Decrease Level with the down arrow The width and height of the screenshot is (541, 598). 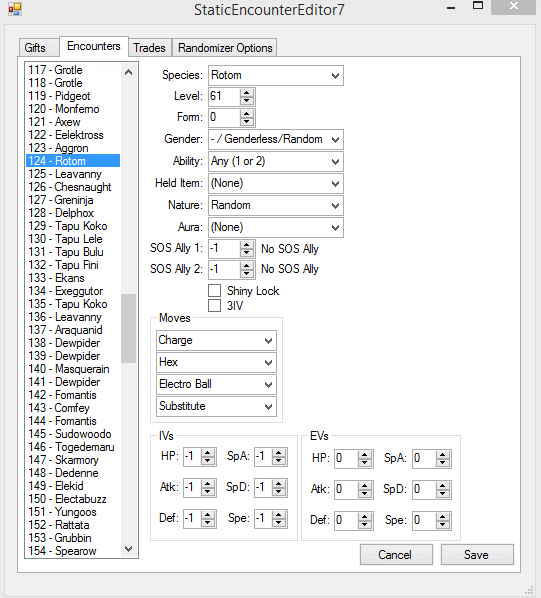tap(247, 101)
